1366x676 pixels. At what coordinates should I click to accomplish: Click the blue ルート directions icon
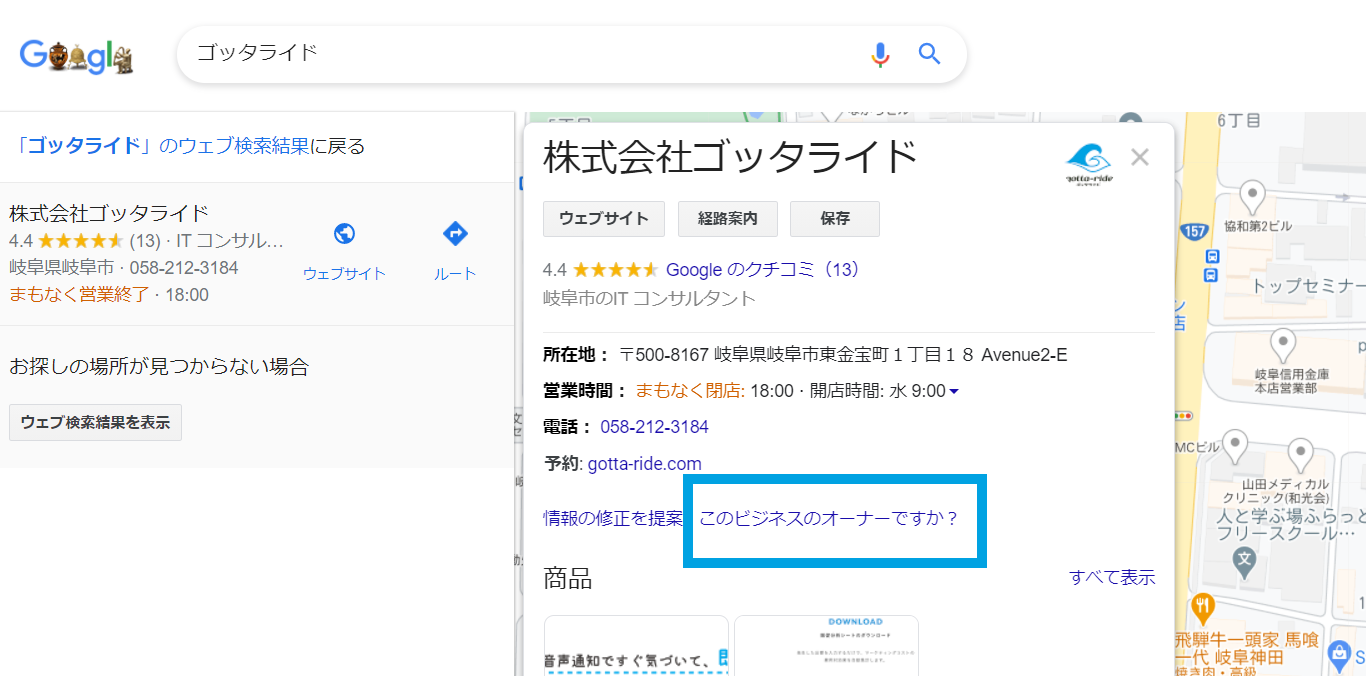pos(455,234)
